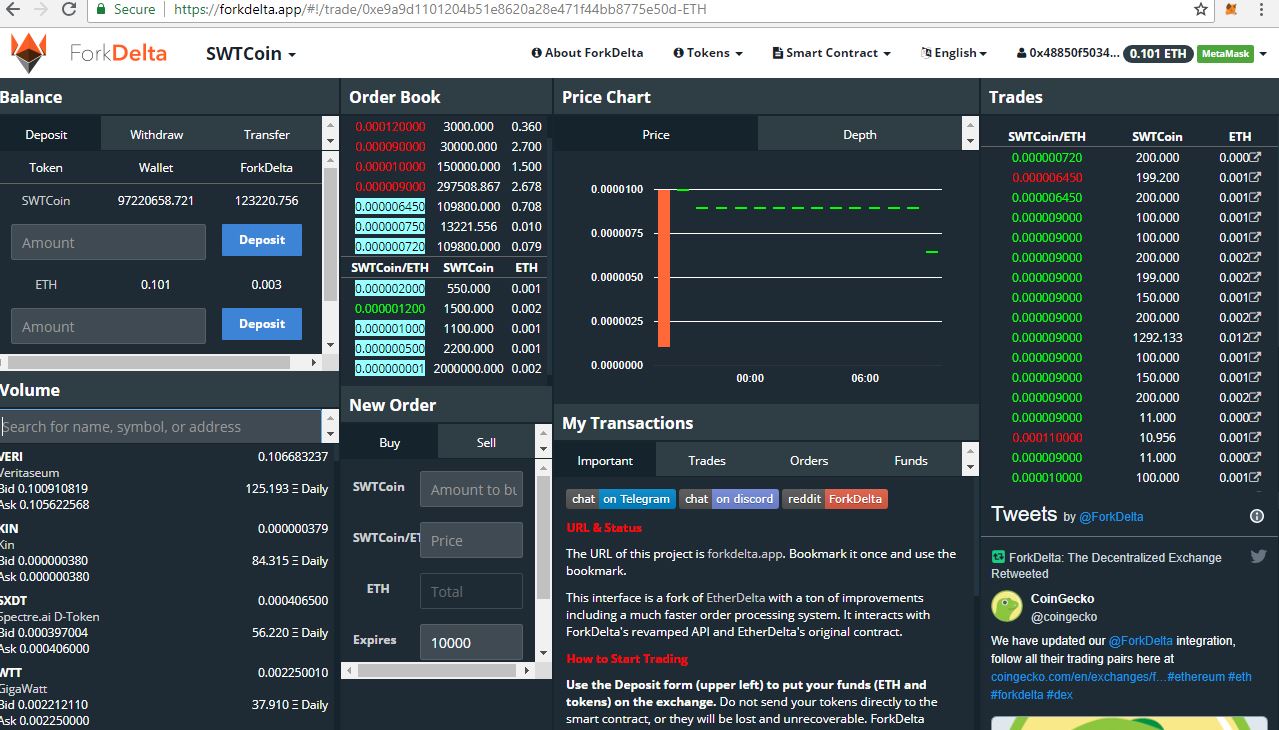Image resolution: width=1279 pixels, height=730 pixels.
Task: Bookmark this page with the star icon
Action: 1201,9
